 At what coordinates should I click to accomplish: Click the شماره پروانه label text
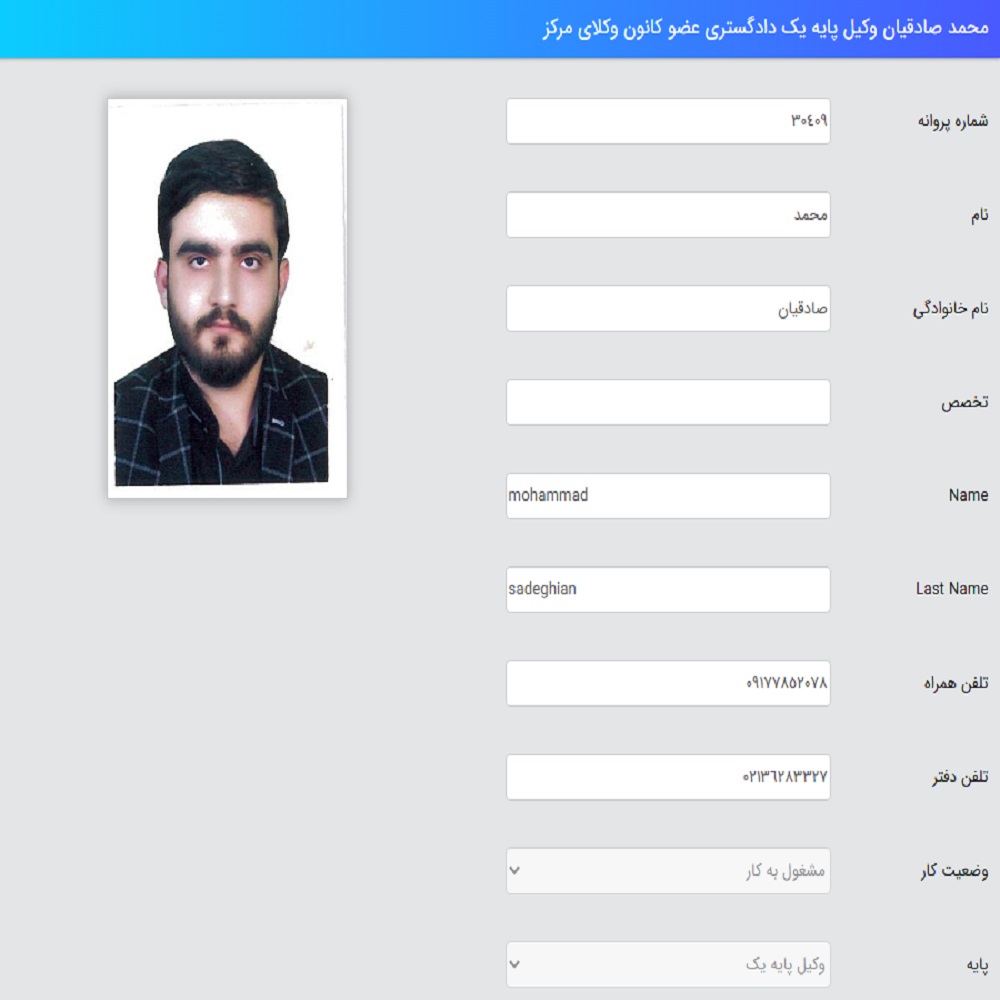coord(953,121)
